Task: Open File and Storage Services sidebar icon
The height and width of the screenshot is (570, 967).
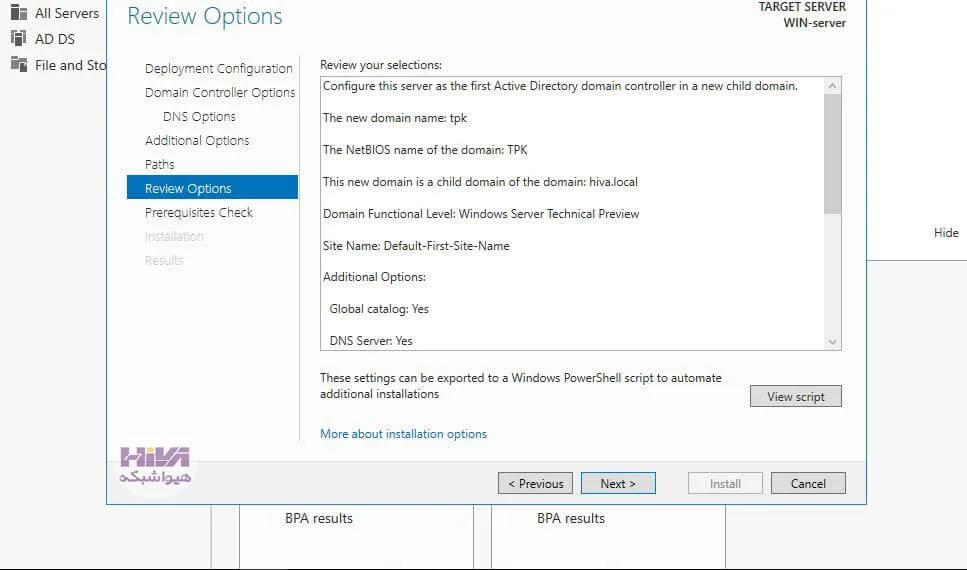Action: (19, 64)
